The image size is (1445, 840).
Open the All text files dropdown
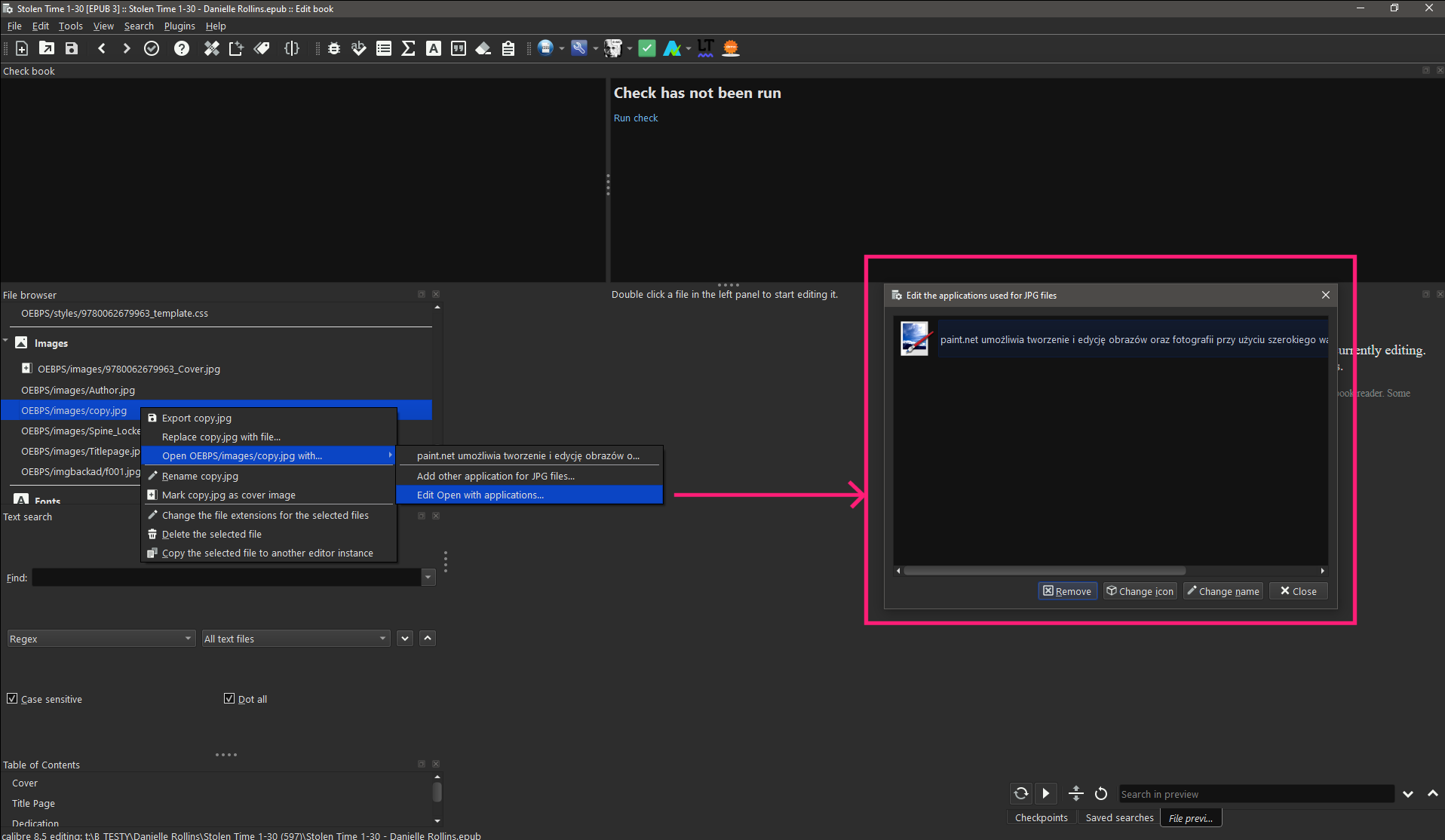pyautogui.click(x=296, y=639)
